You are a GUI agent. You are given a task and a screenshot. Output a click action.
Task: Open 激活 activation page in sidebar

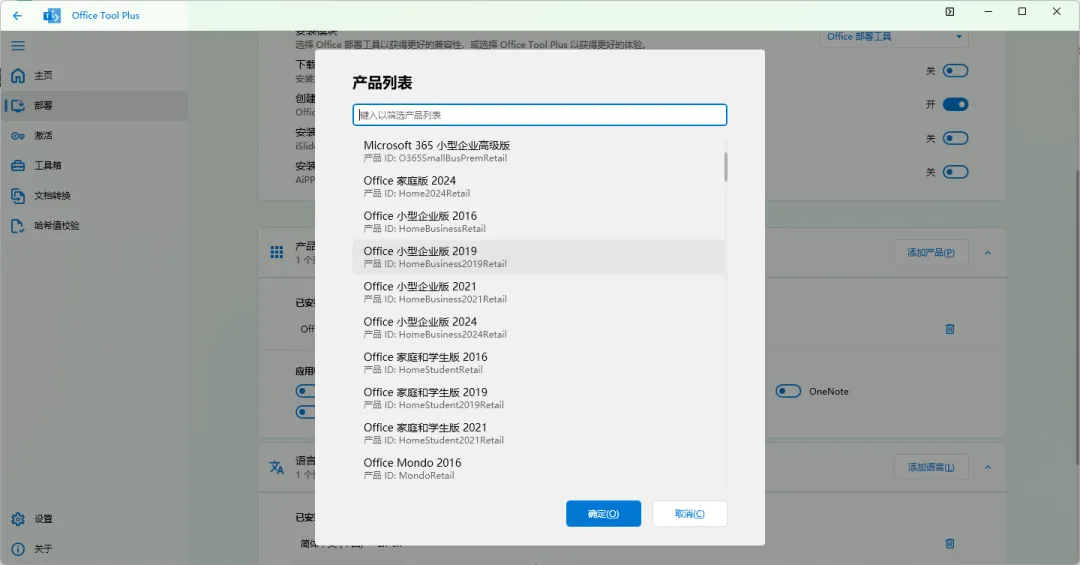click(94, 136)
